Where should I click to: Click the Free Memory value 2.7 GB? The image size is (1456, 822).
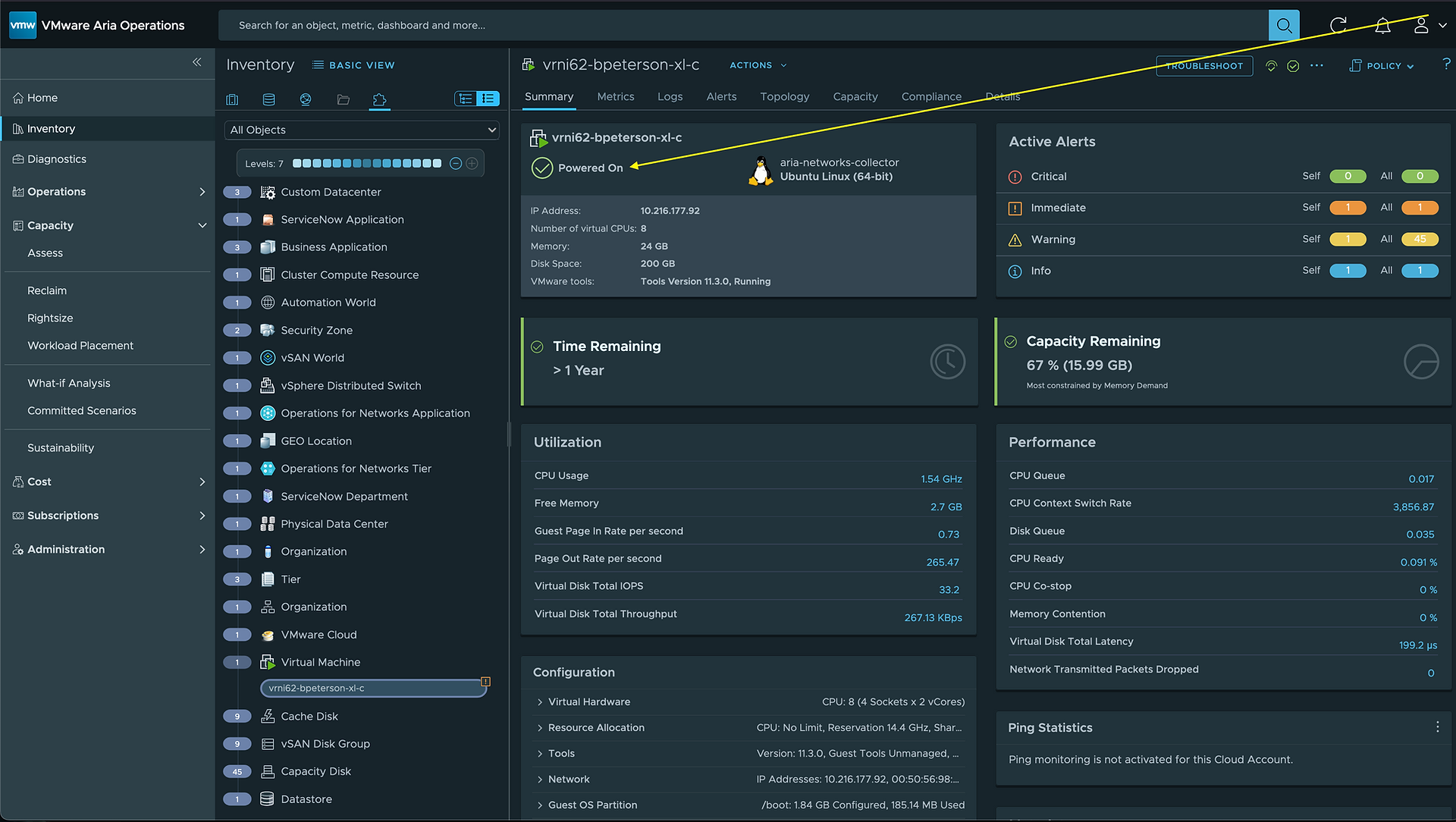coord(946,507)
